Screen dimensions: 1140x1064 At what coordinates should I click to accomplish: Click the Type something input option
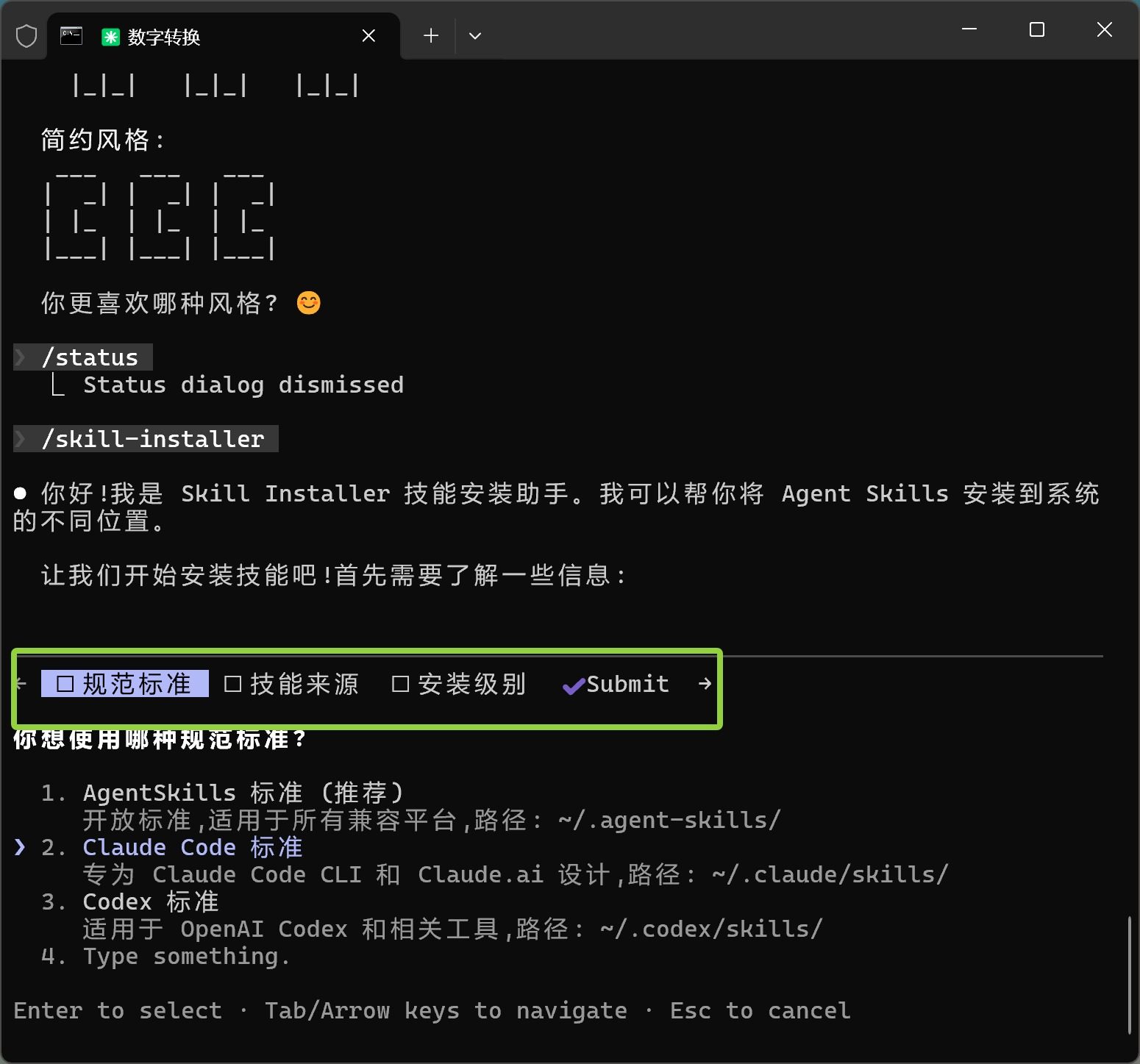tap(186, 956)
